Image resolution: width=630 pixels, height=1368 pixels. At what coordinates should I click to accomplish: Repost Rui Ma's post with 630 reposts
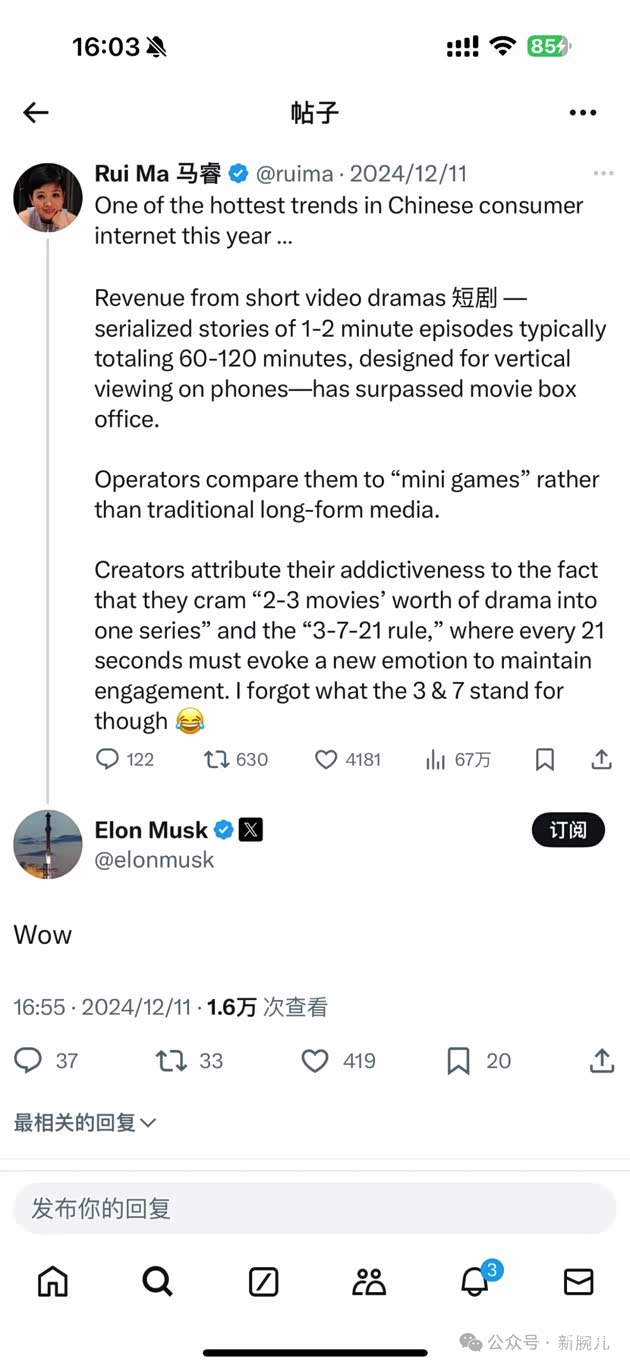coord(217,760)
